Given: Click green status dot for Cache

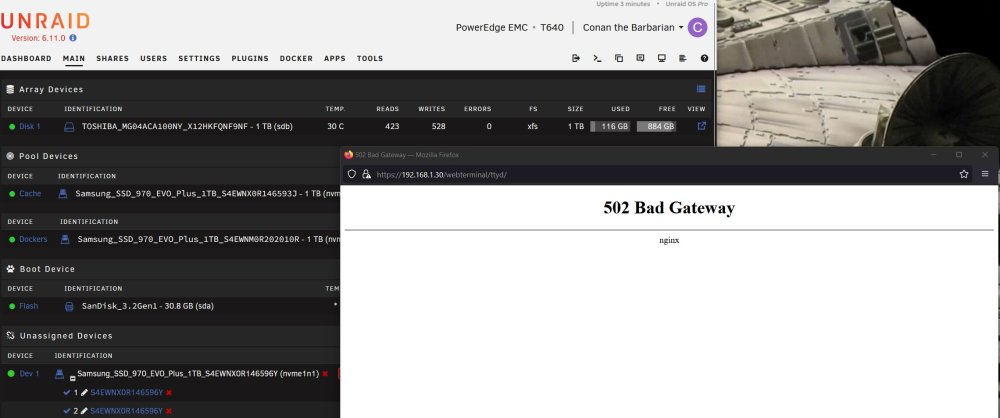Looking at the screenshot, I should [11, 193].
